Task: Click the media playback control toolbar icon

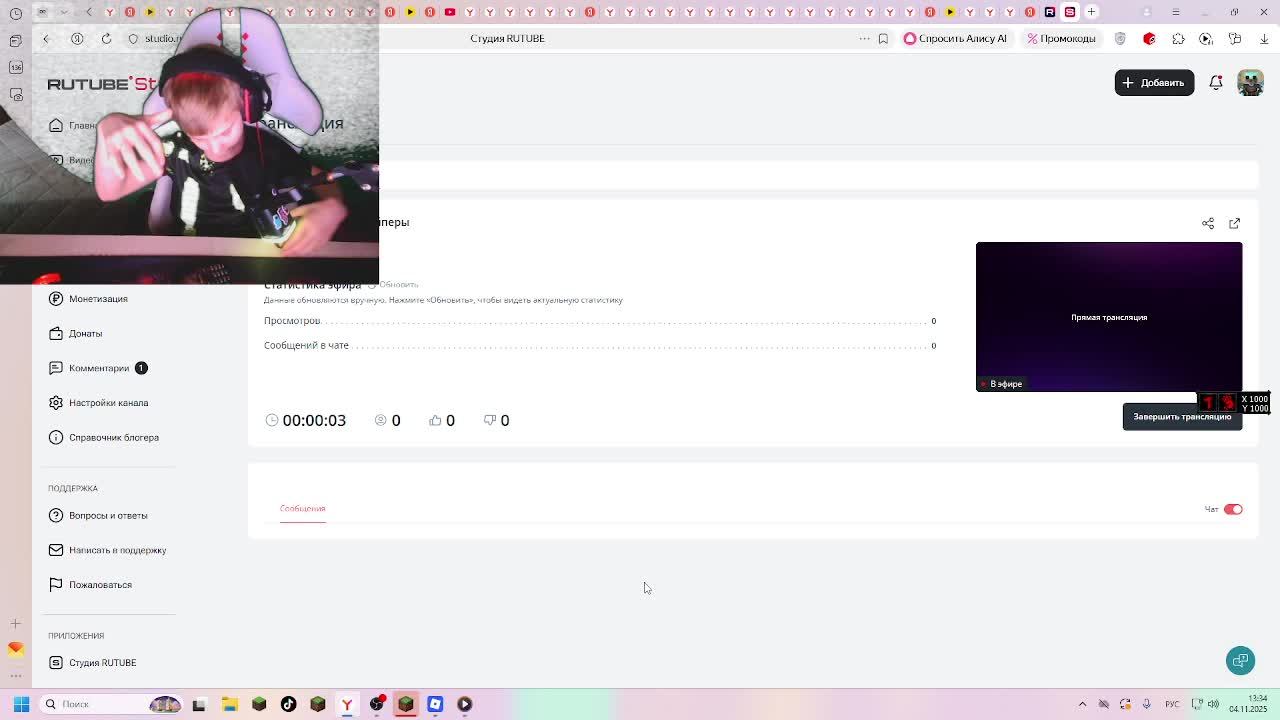Action: pos(1206,39)
